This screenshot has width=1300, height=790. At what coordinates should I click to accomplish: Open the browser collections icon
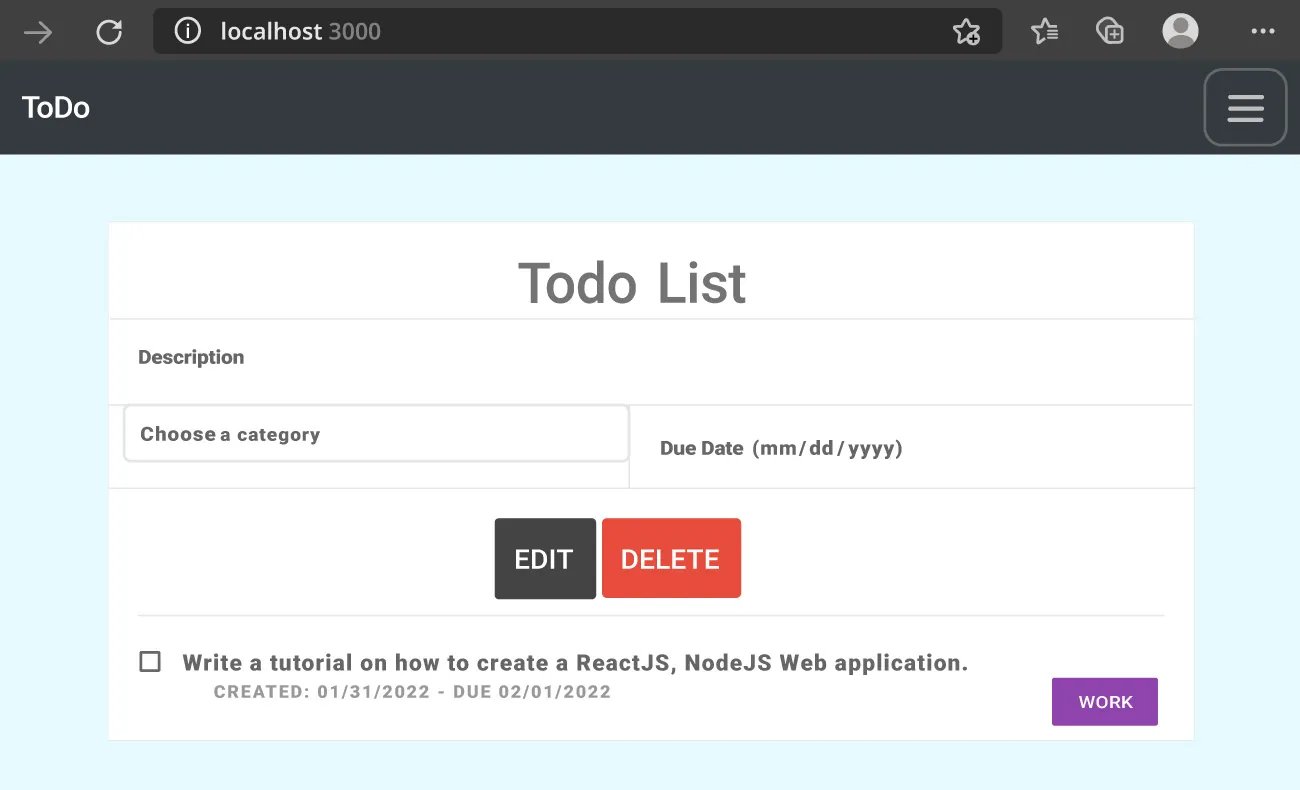(x=1110, y=31)
